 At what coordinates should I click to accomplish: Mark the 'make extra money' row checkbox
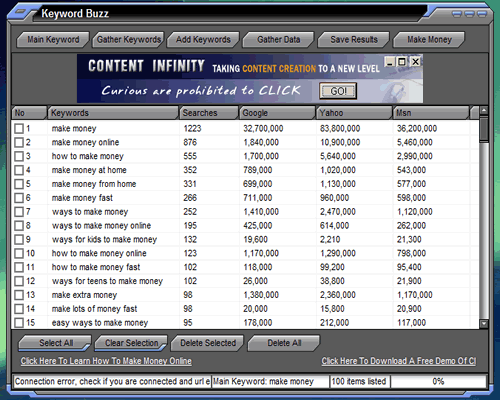click(19, 295)
